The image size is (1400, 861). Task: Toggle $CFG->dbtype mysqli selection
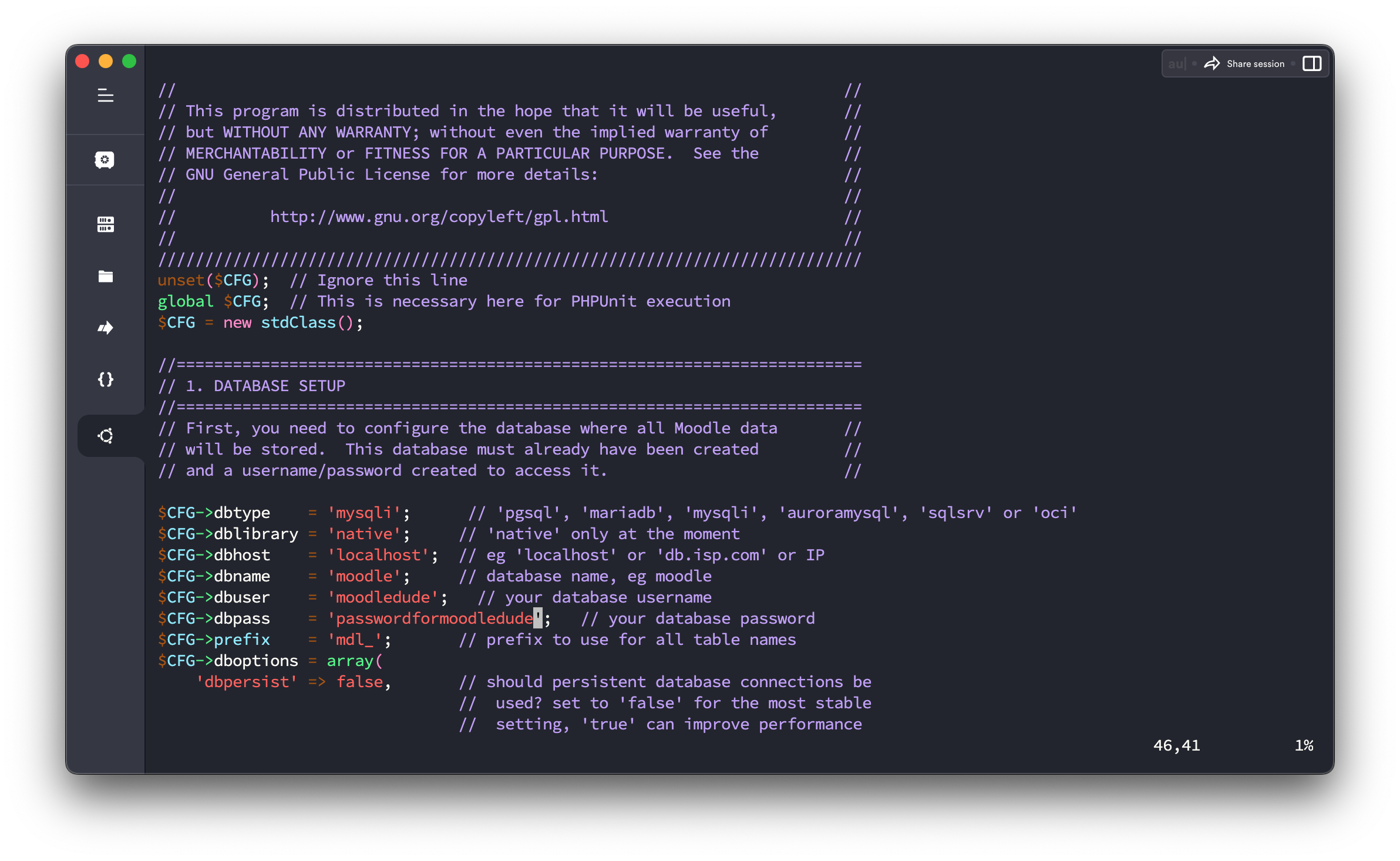tap(363, 512)
